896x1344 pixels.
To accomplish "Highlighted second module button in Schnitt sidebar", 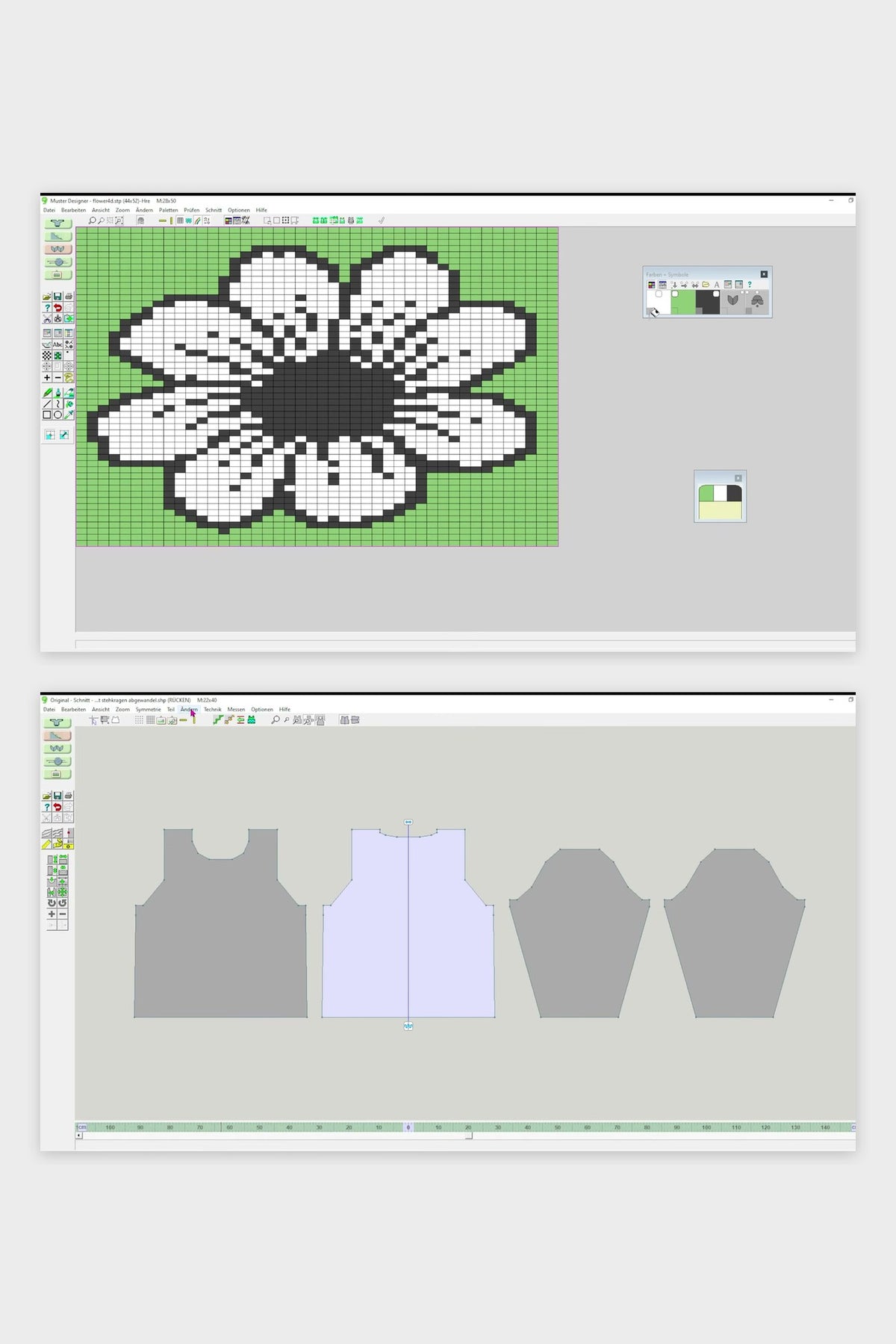I will tap(57, 736).
